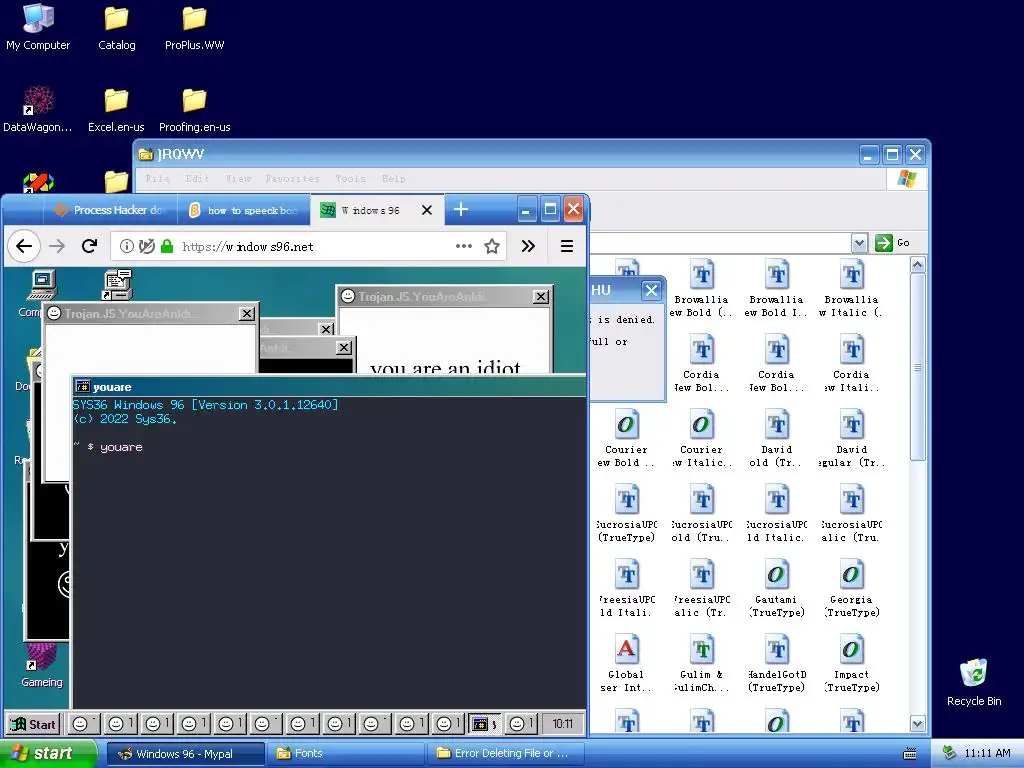The image size is (1024, 768).
Task: Click the Windows 96 taskbar clock 10:11
Action: click(562, 724)
